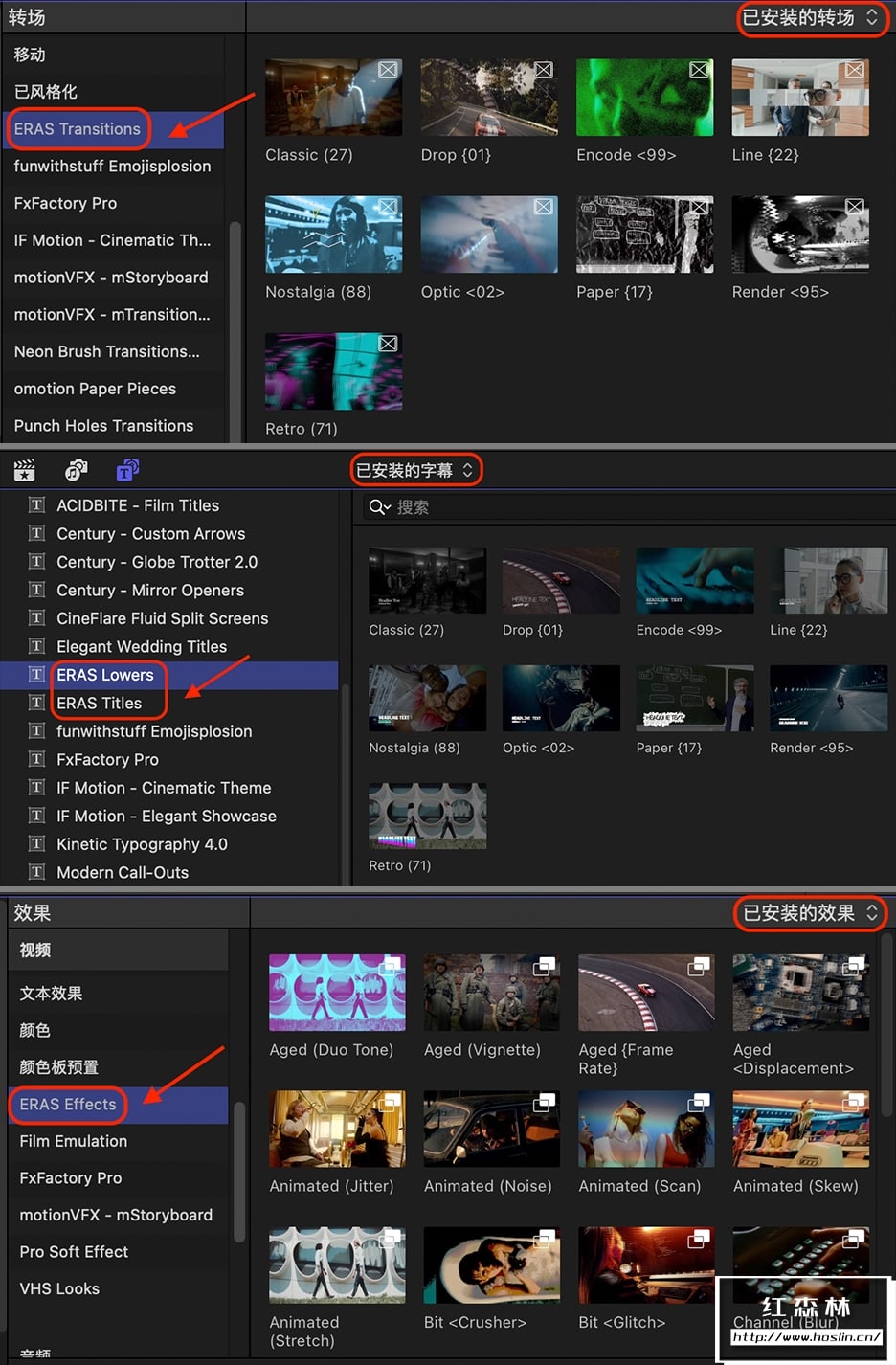Viewport: 896px width, 1365px height.
Task: Click the T icon beside Modern Call-Outs
Action: [37, 872]
